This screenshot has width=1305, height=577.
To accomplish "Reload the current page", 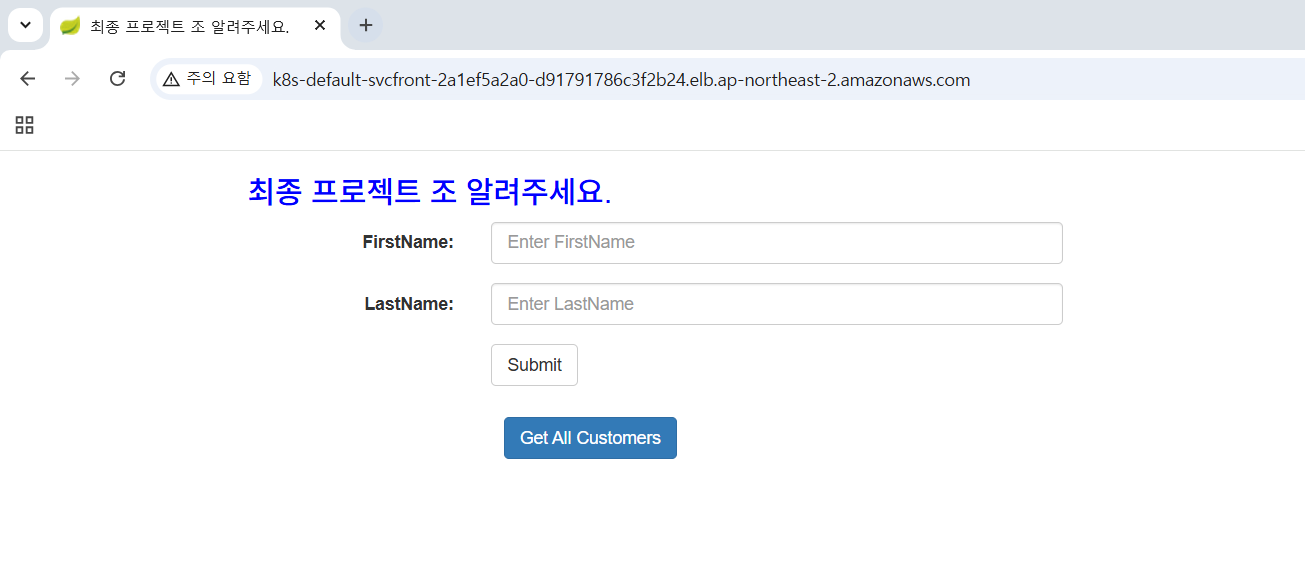I will (117, 79).
